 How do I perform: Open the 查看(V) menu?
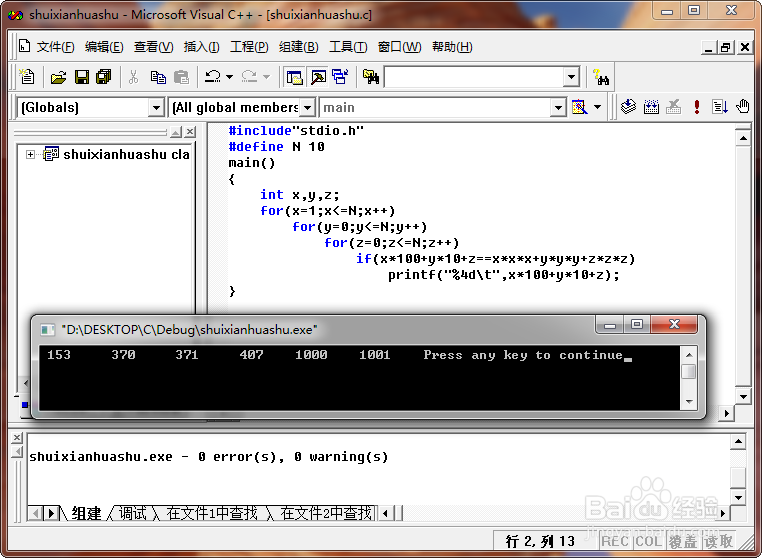154,47
